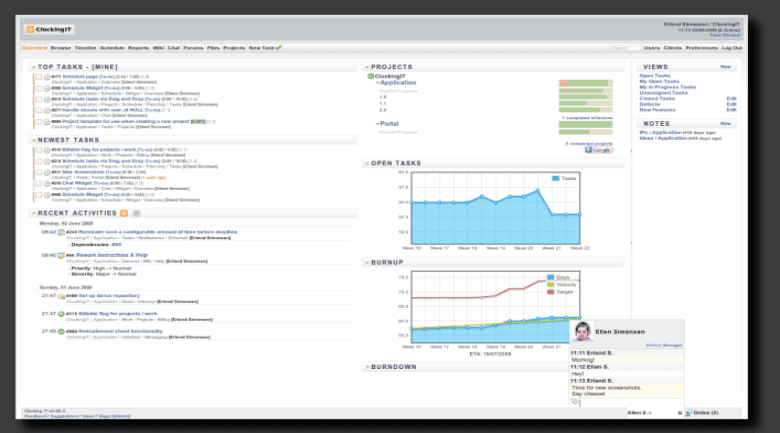
Task: Open the Timeline tab
Action: [85, 48]
